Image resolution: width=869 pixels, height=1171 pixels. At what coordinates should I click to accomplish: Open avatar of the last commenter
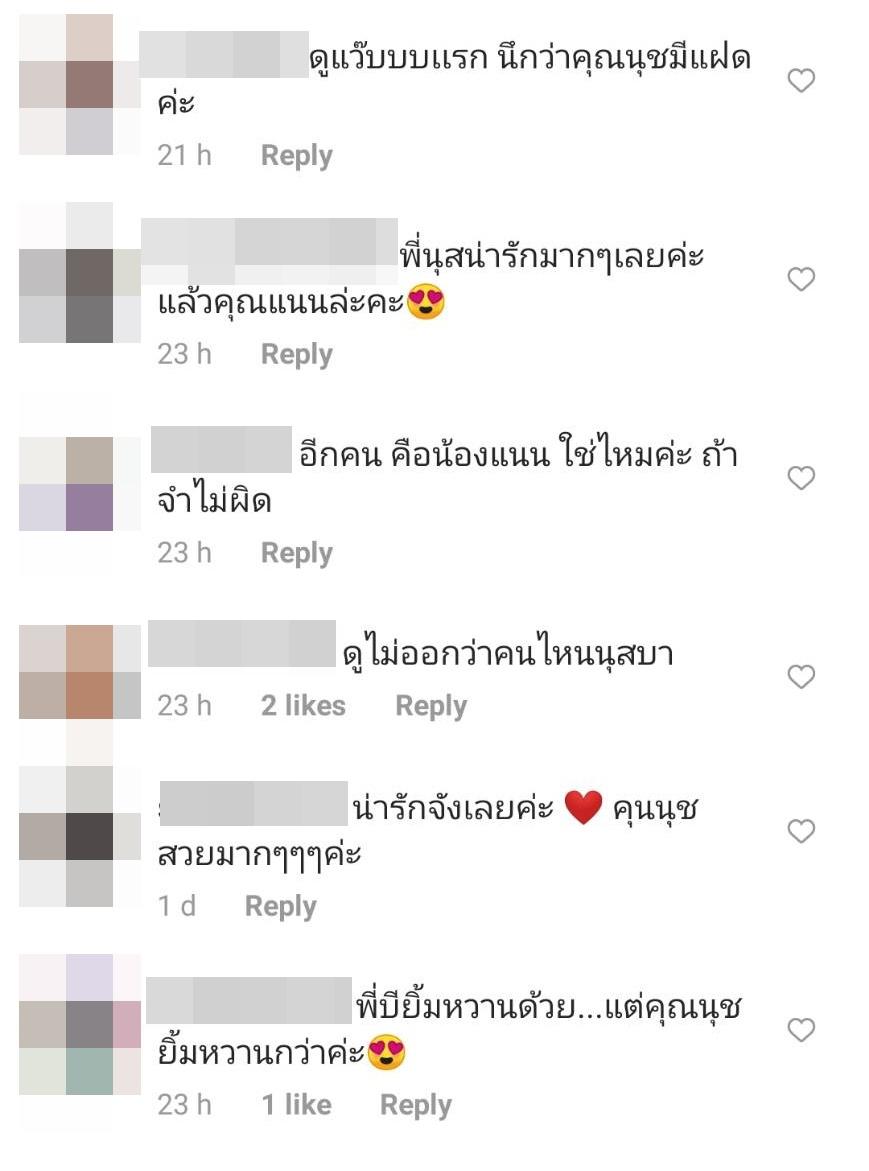coord(80,1025)
